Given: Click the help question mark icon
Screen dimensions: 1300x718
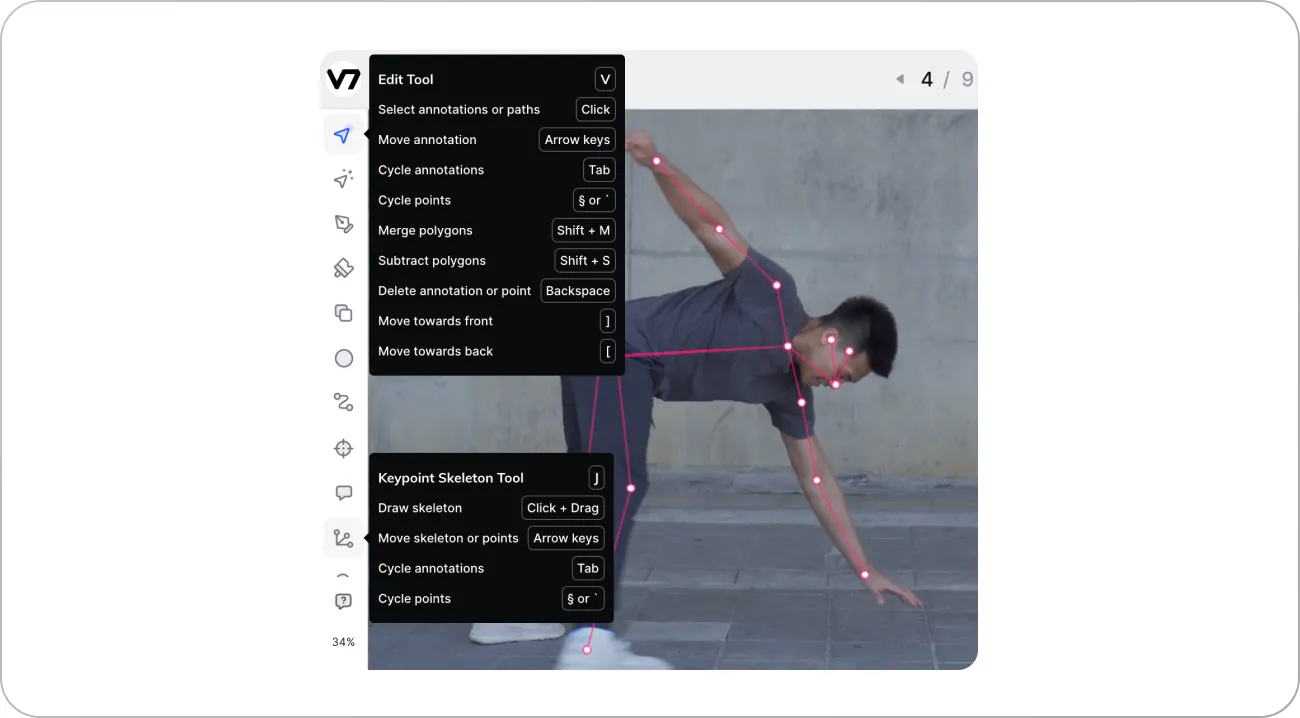Looking at the screenshot, I should (344, 601).
